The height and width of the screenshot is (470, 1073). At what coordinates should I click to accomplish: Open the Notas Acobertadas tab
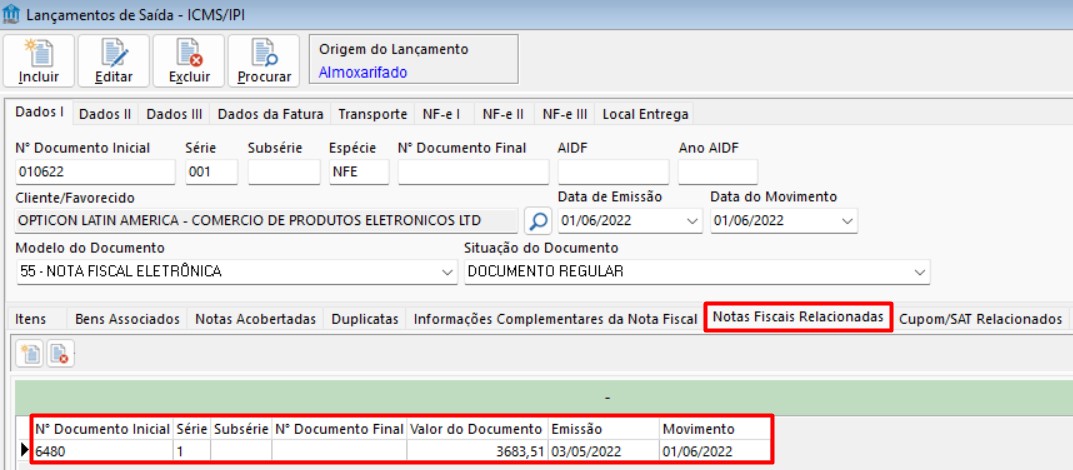255,319
